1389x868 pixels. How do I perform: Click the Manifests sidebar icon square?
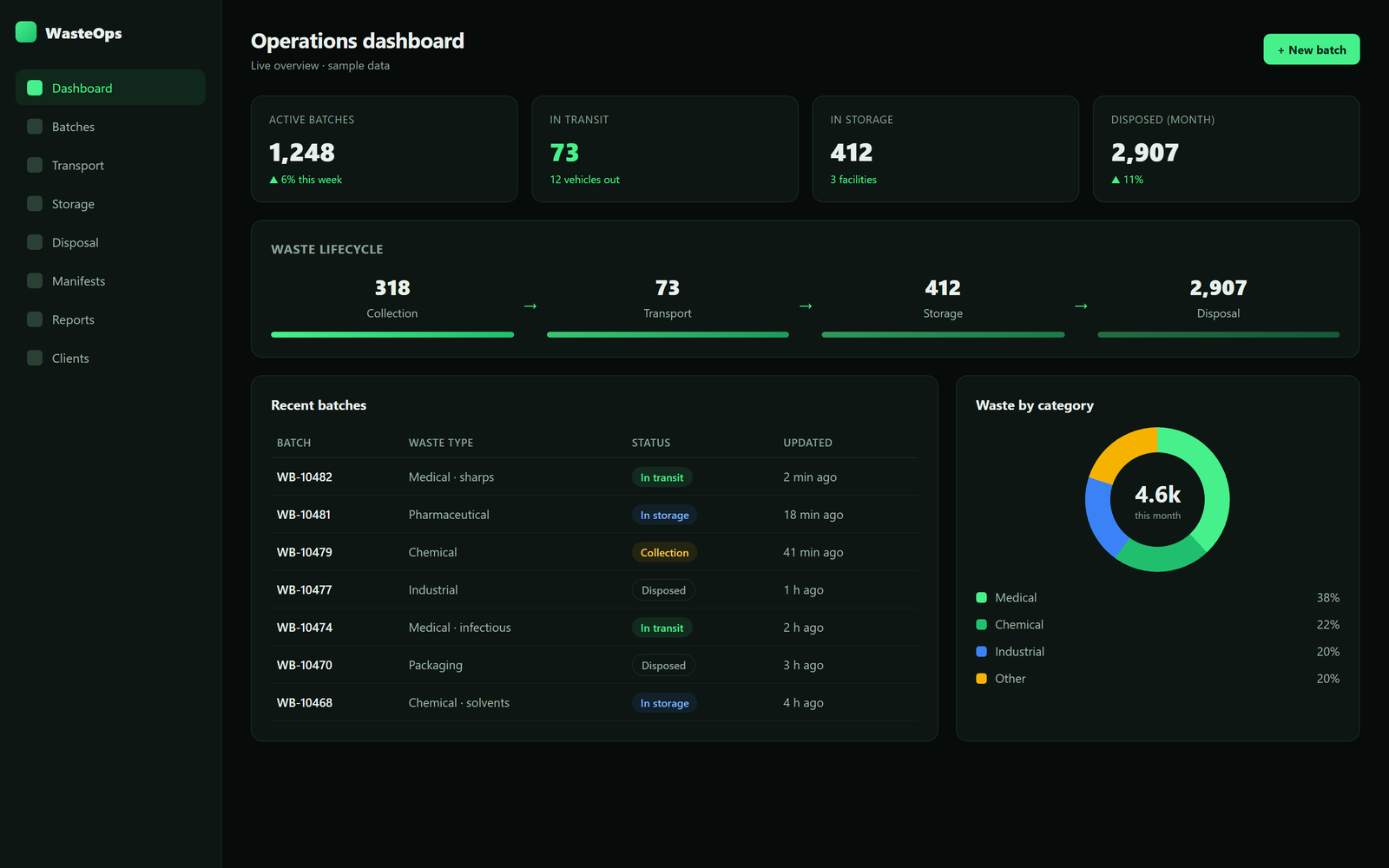(x=35, y=281)
